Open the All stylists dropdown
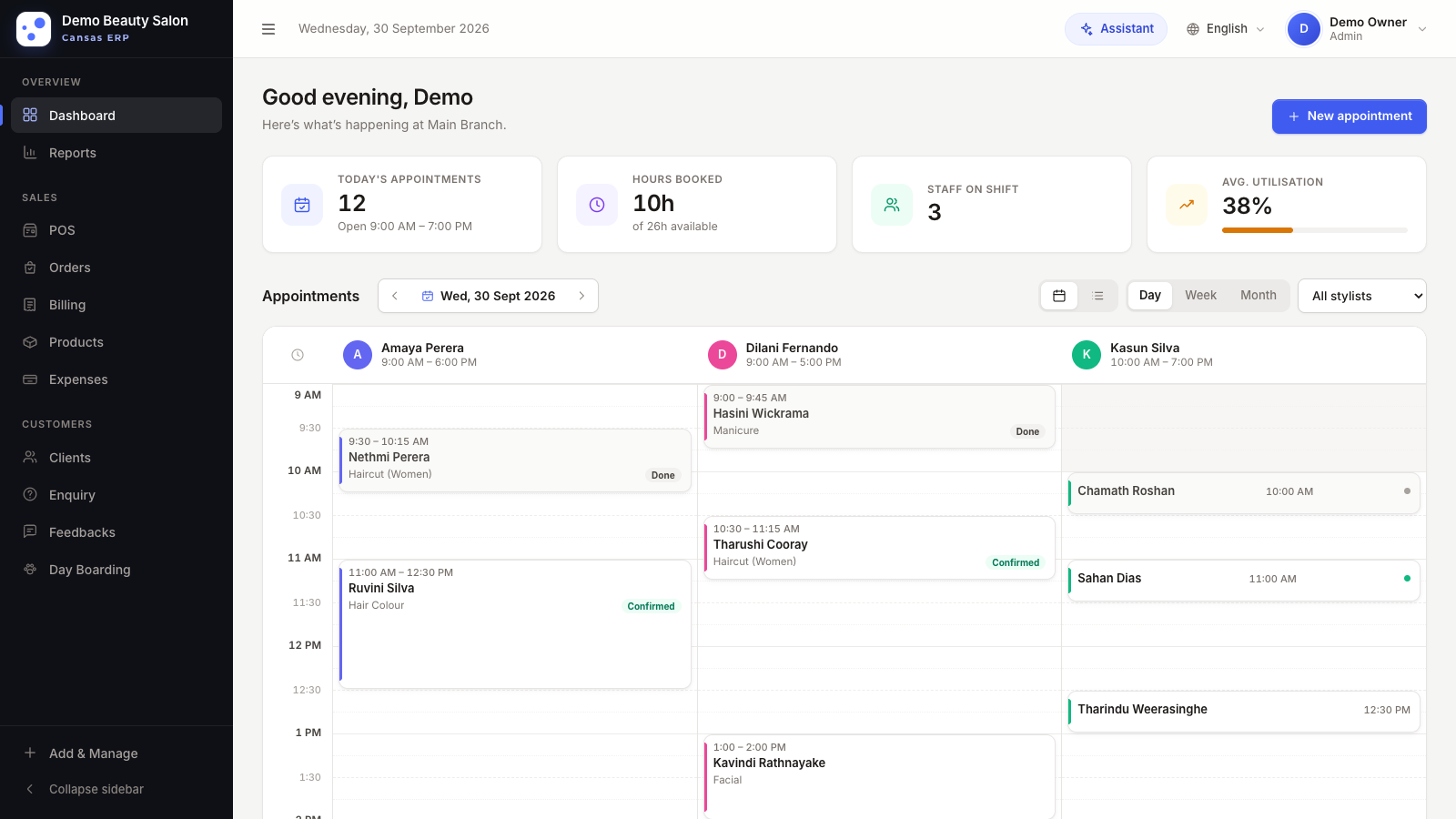 coord(1362,296)
